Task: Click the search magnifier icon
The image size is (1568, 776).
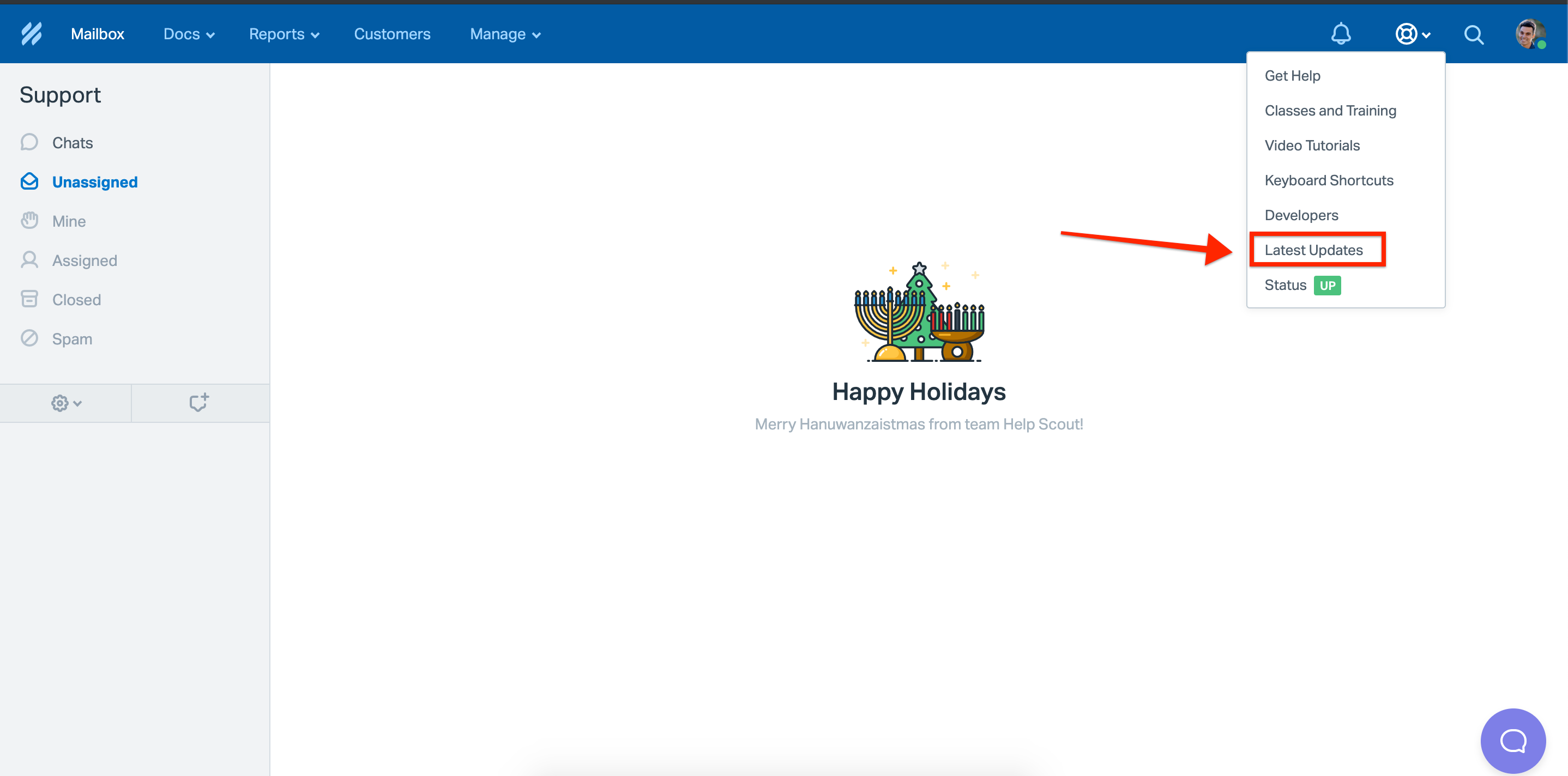Action: point(1473,35)
